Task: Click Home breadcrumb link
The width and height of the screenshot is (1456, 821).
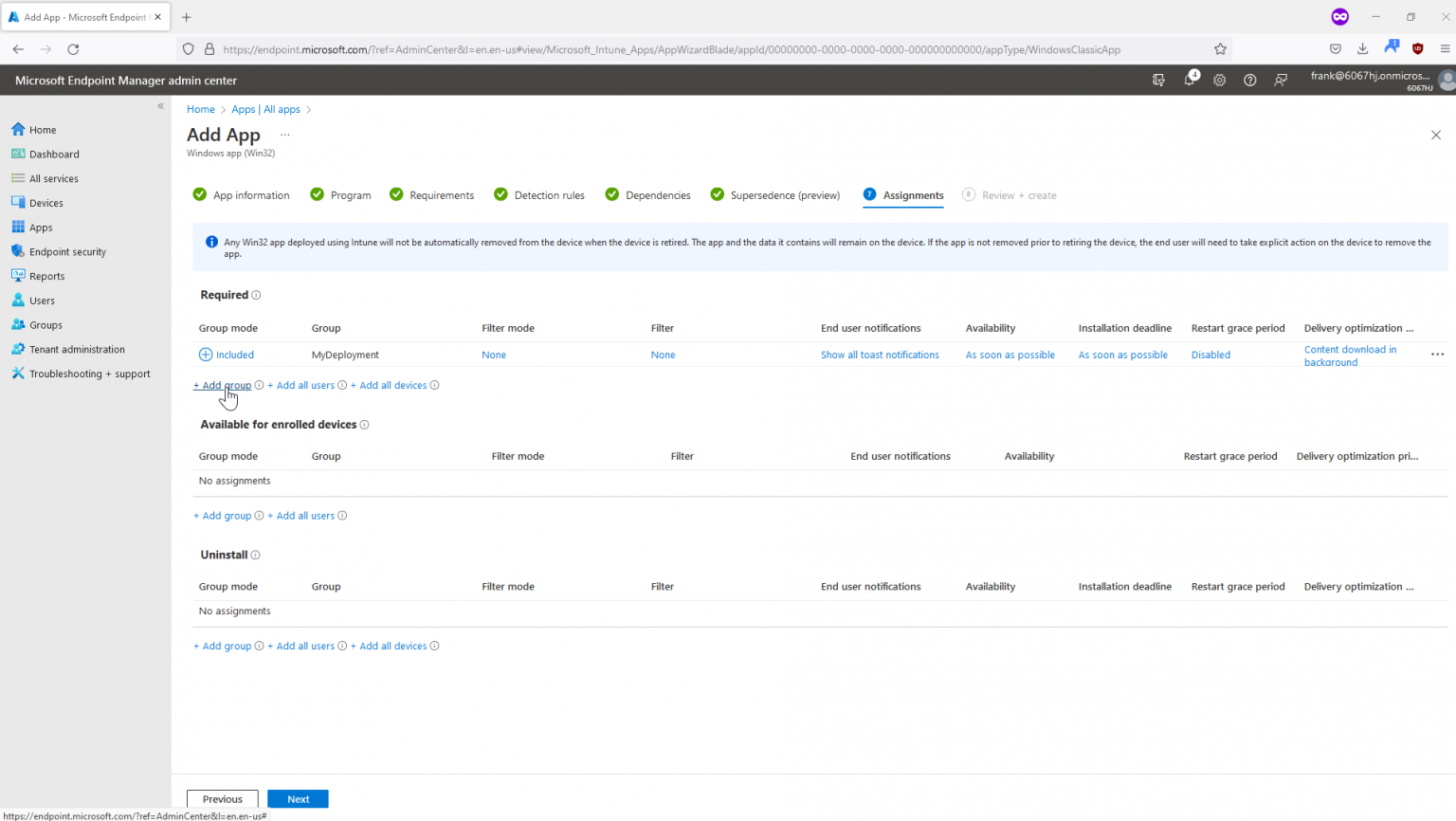Action: coord(201,109)
